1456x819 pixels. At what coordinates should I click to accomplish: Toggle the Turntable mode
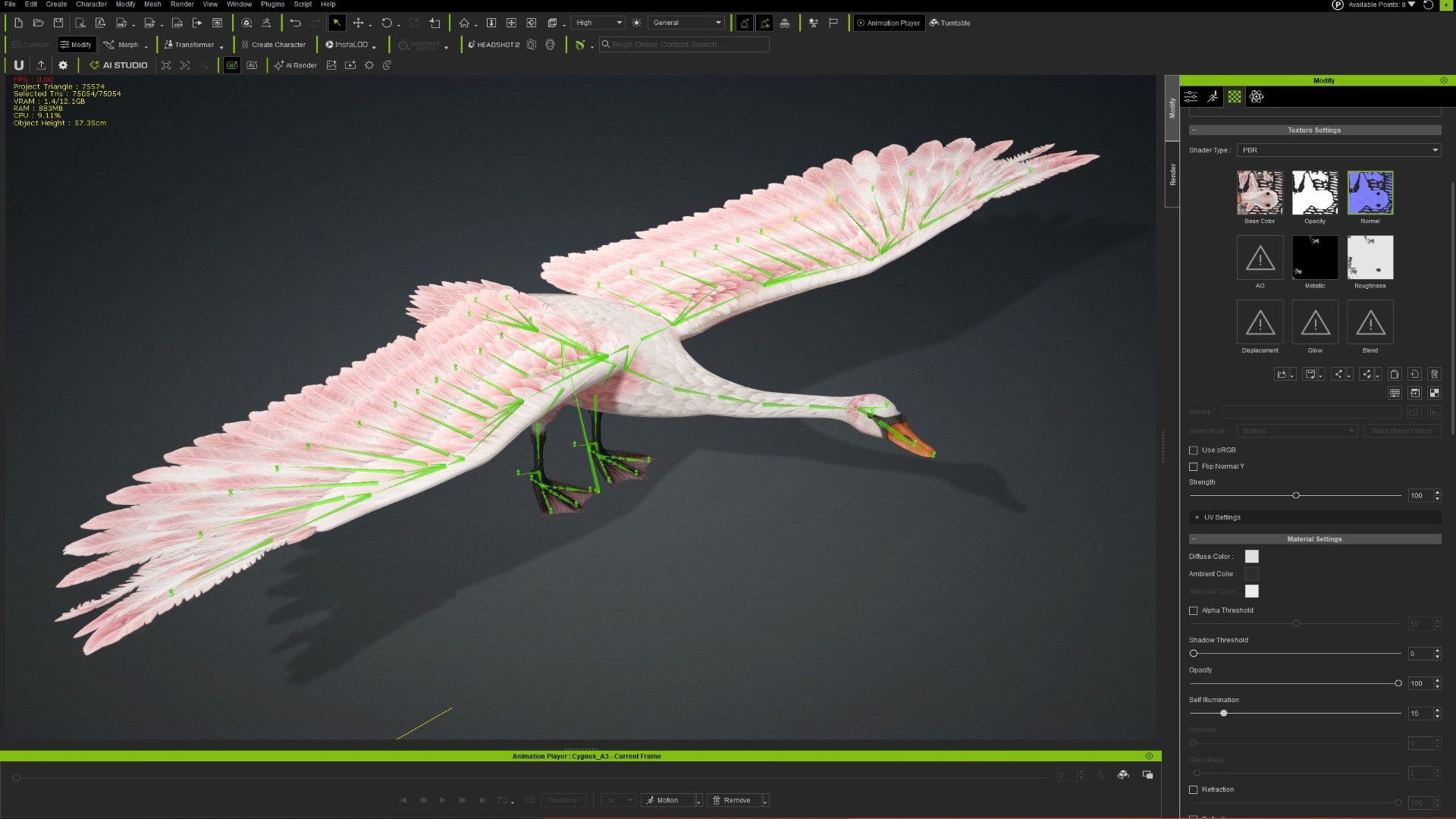tap(950, 23)
